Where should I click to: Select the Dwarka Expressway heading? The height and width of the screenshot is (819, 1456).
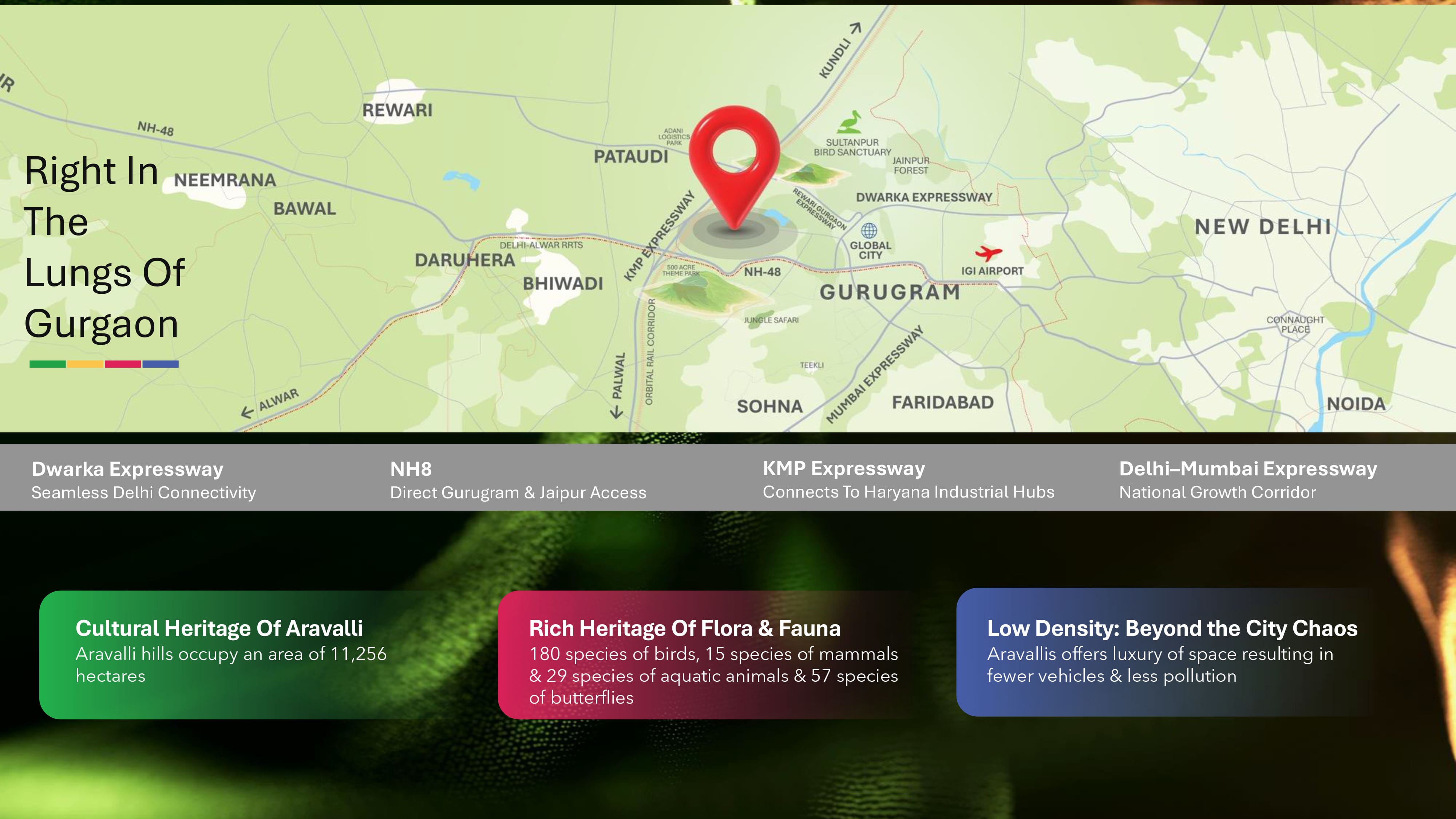pyautogui.click(x=127, y=469)
